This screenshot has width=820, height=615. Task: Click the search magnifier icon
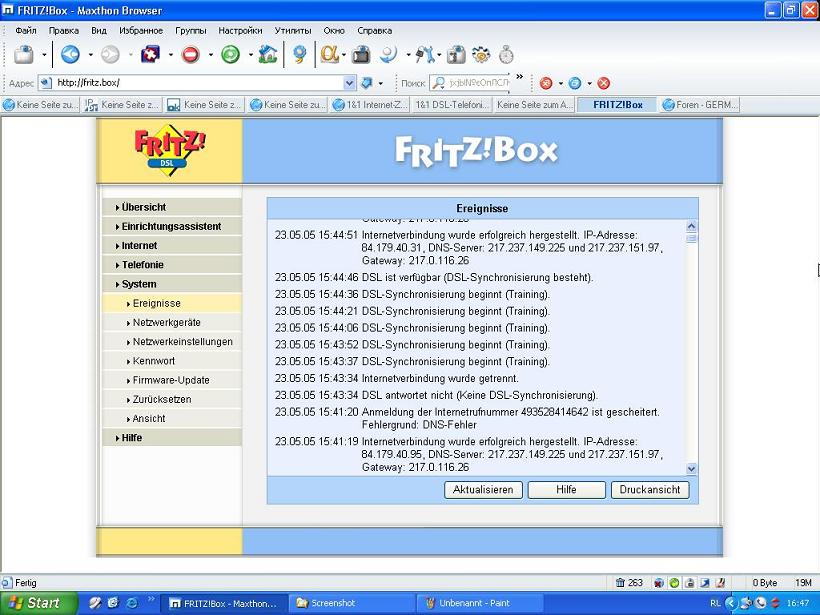(439, 83)
